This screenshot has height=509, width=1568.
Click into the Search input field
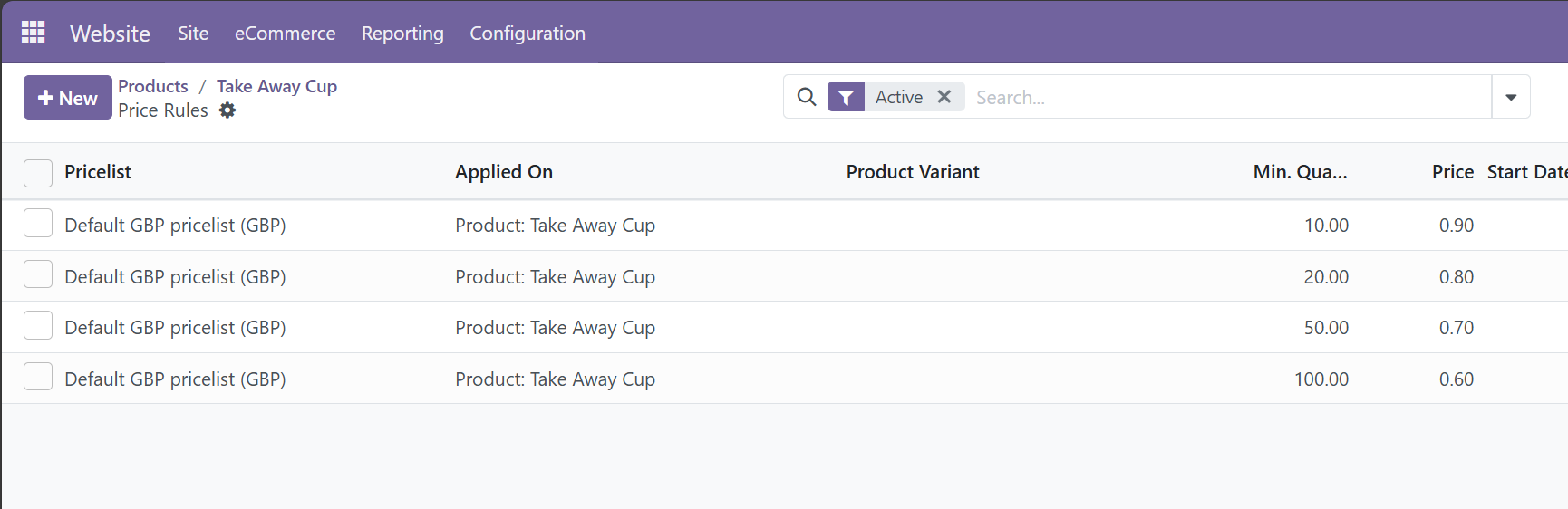(x=1224, y=97)
